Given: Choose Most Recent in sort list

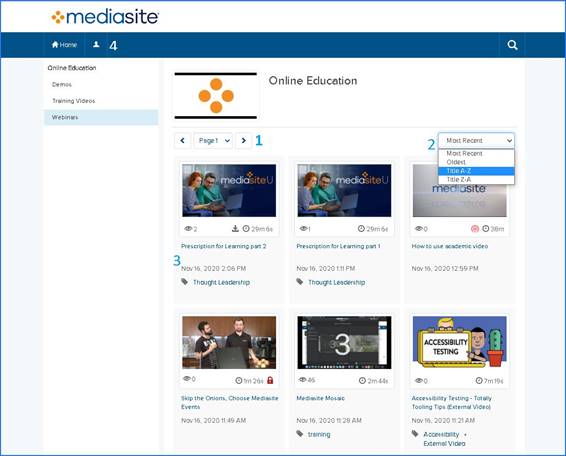Looking at the screenshot, I should pos(476,153).
